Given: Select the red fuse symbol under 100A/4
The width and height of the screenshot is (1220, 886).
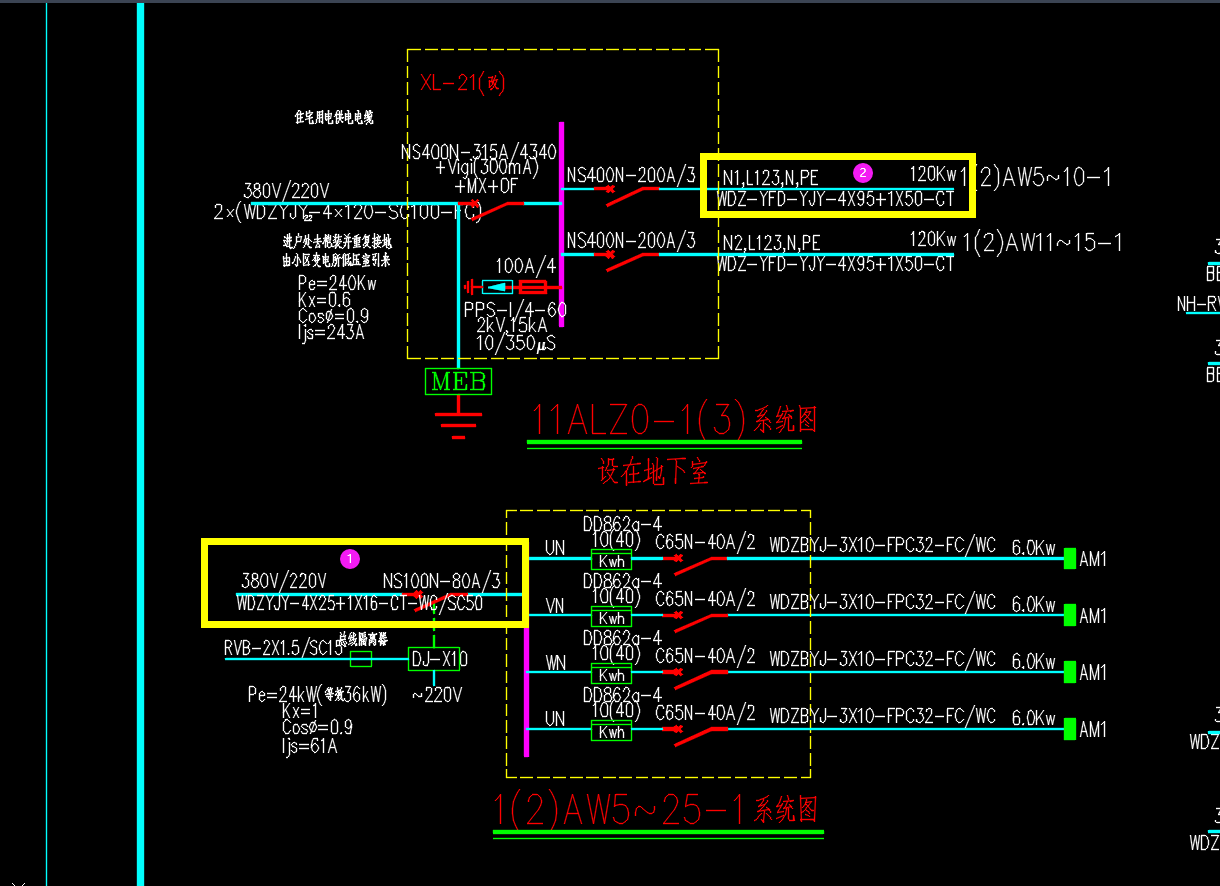Looking at the screenshot, I should click(534, 286).
